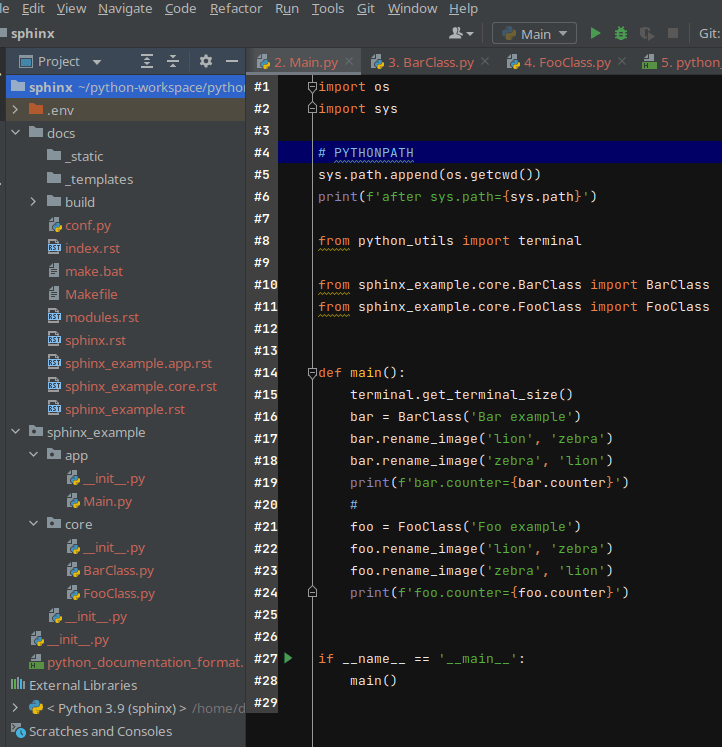Click the Stop process square icon
This screenshot has width=722, height=747.
[x=673, y=33]
